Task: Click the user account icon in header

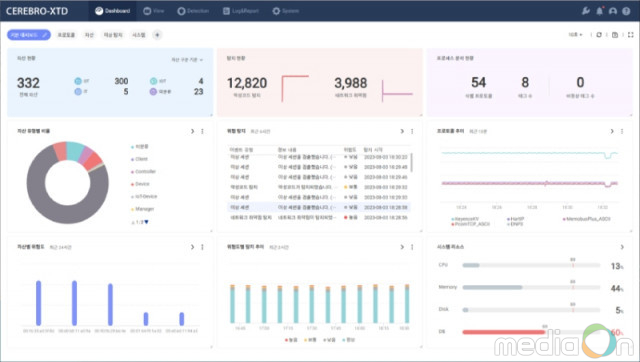Action: coord(613,11)
